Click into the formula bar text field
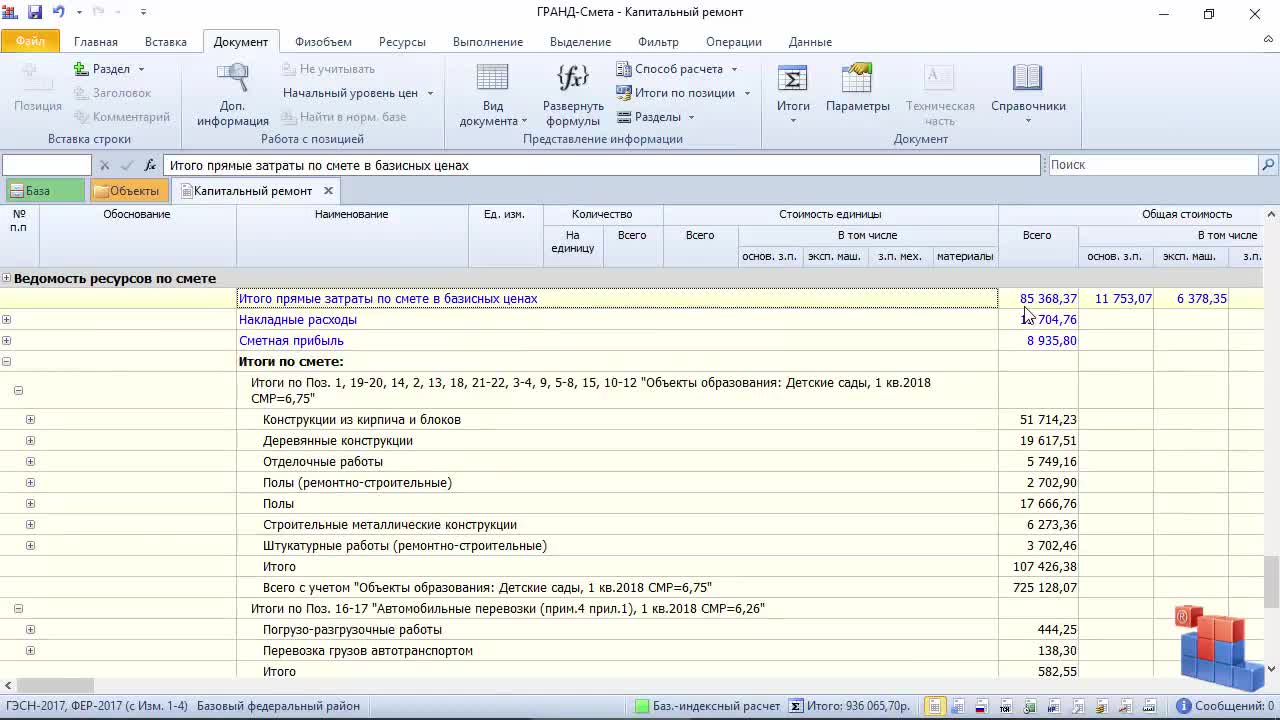The image size is (1280, 720). [x=602, y=165]
